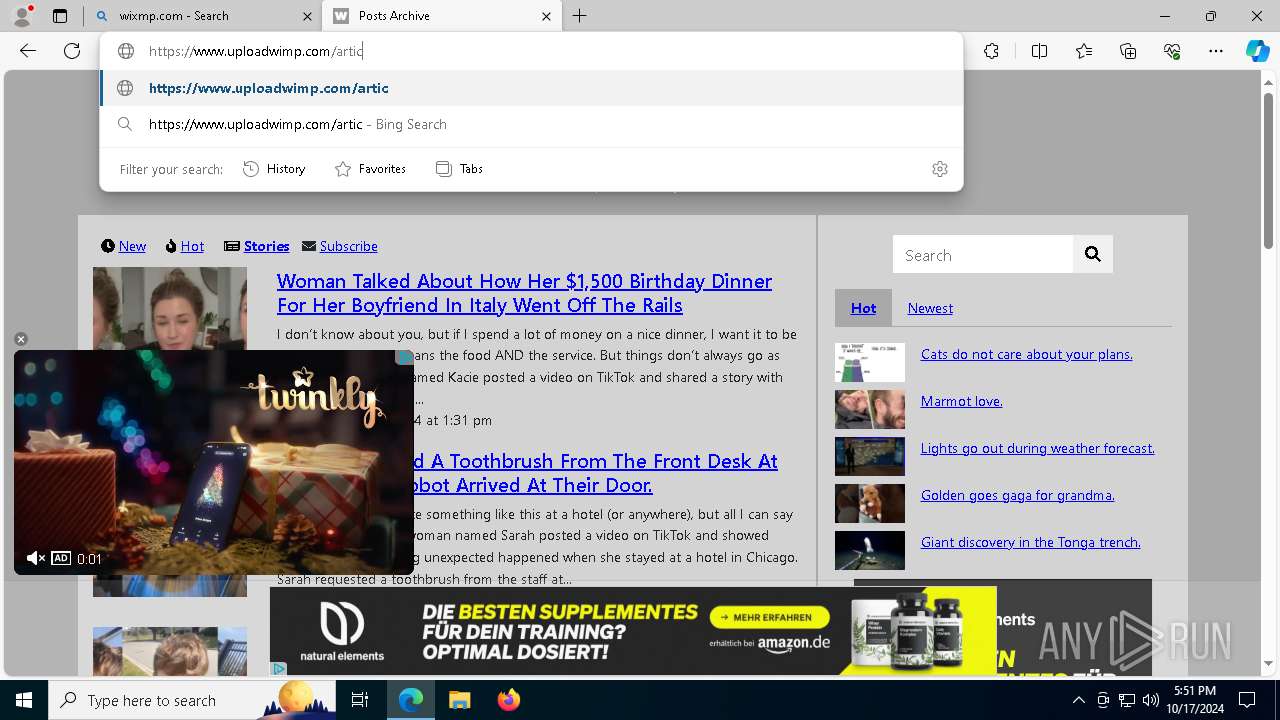Open the Hot posts nav link
The height and width of the screenshot is (720, 1280).
point(192,246)
